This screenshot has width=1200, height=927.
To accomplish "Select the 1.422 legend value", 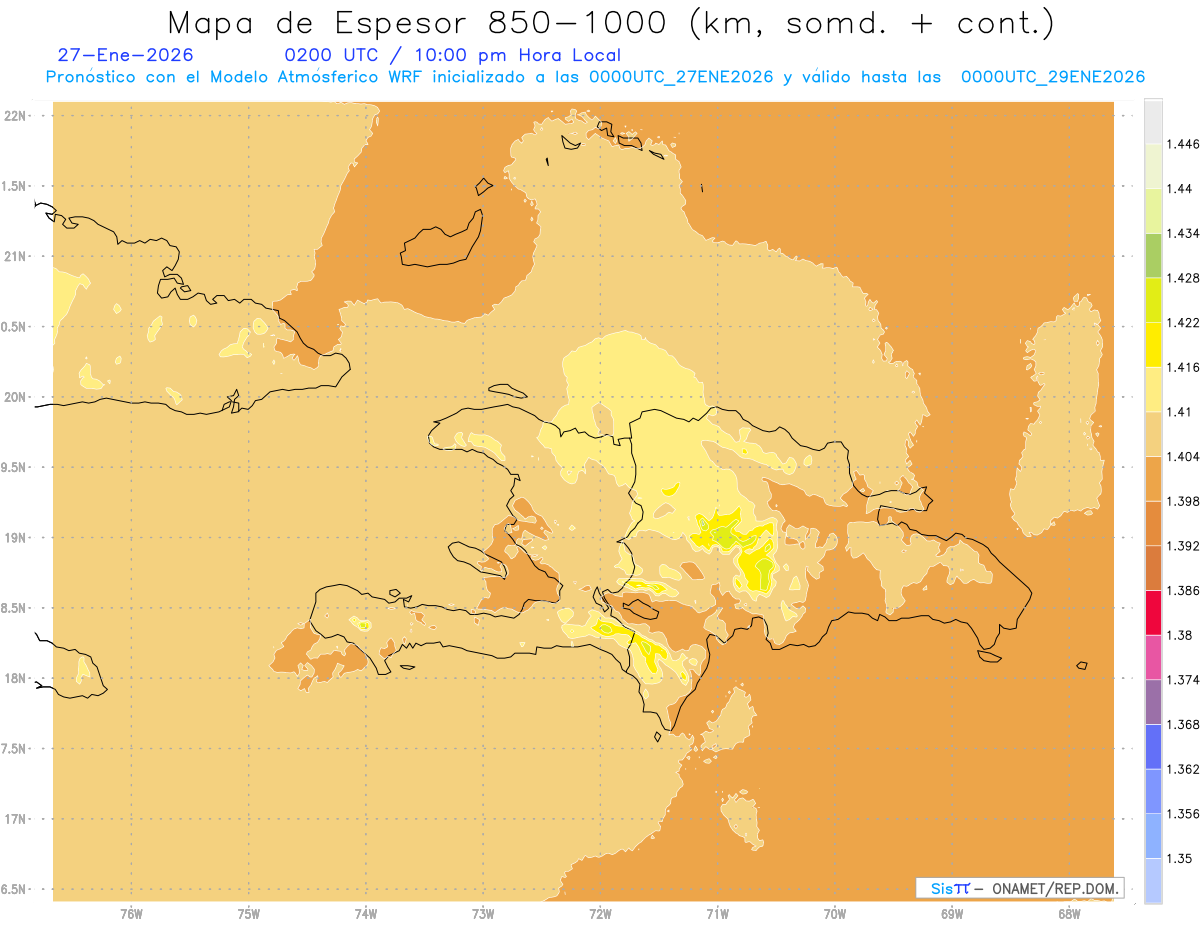I will (1184, 322).
